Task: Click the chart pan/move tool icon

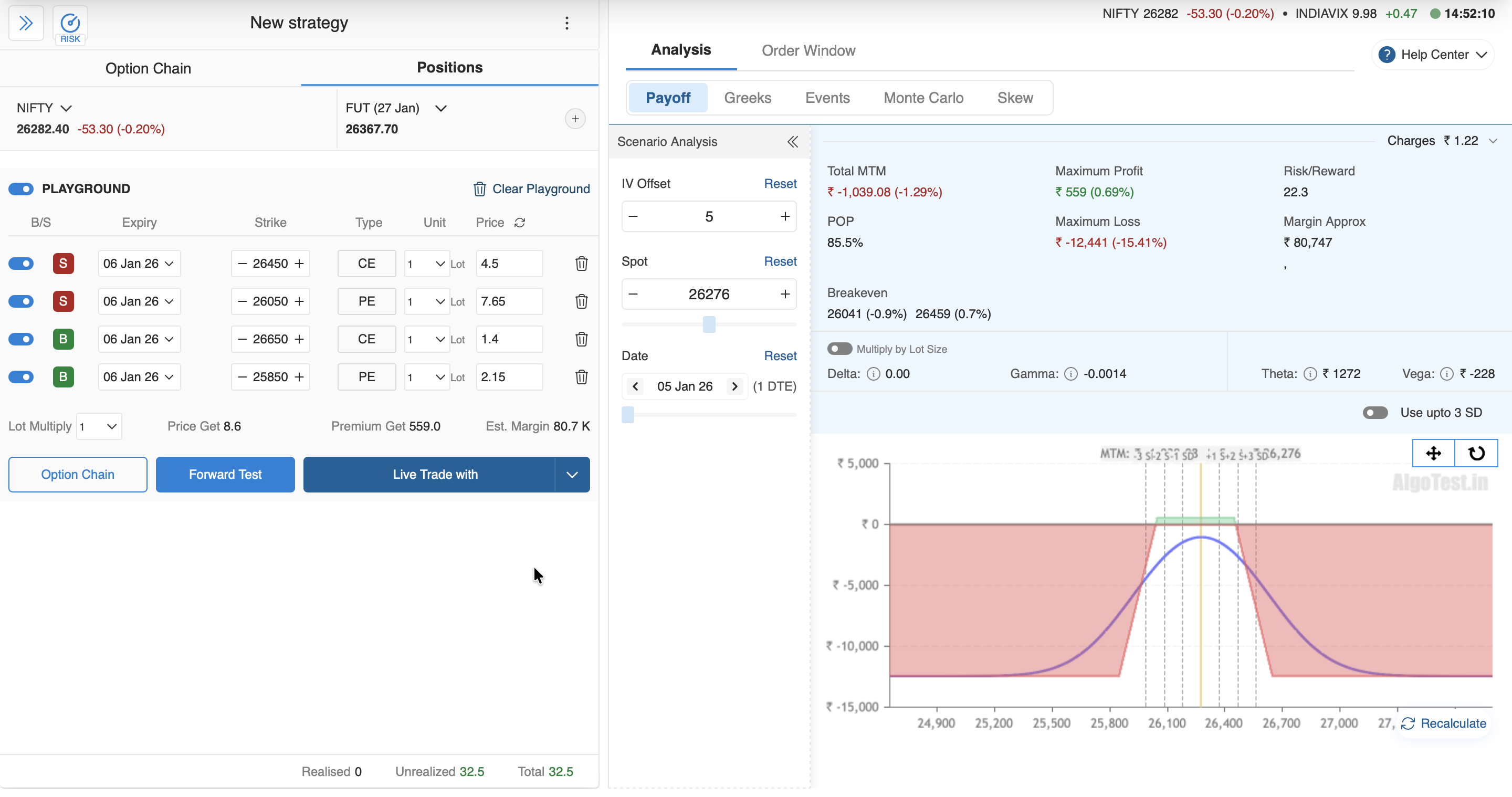Action: point(1433,453)
